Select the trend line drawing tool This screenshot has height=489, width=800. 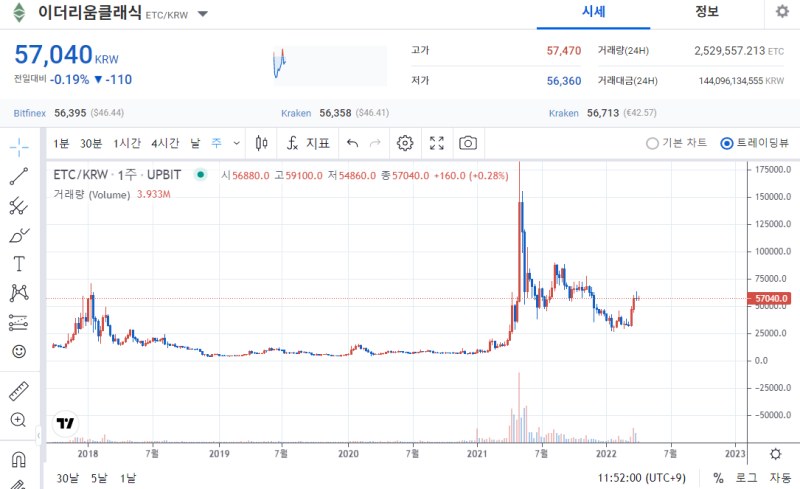pos(19,176)
